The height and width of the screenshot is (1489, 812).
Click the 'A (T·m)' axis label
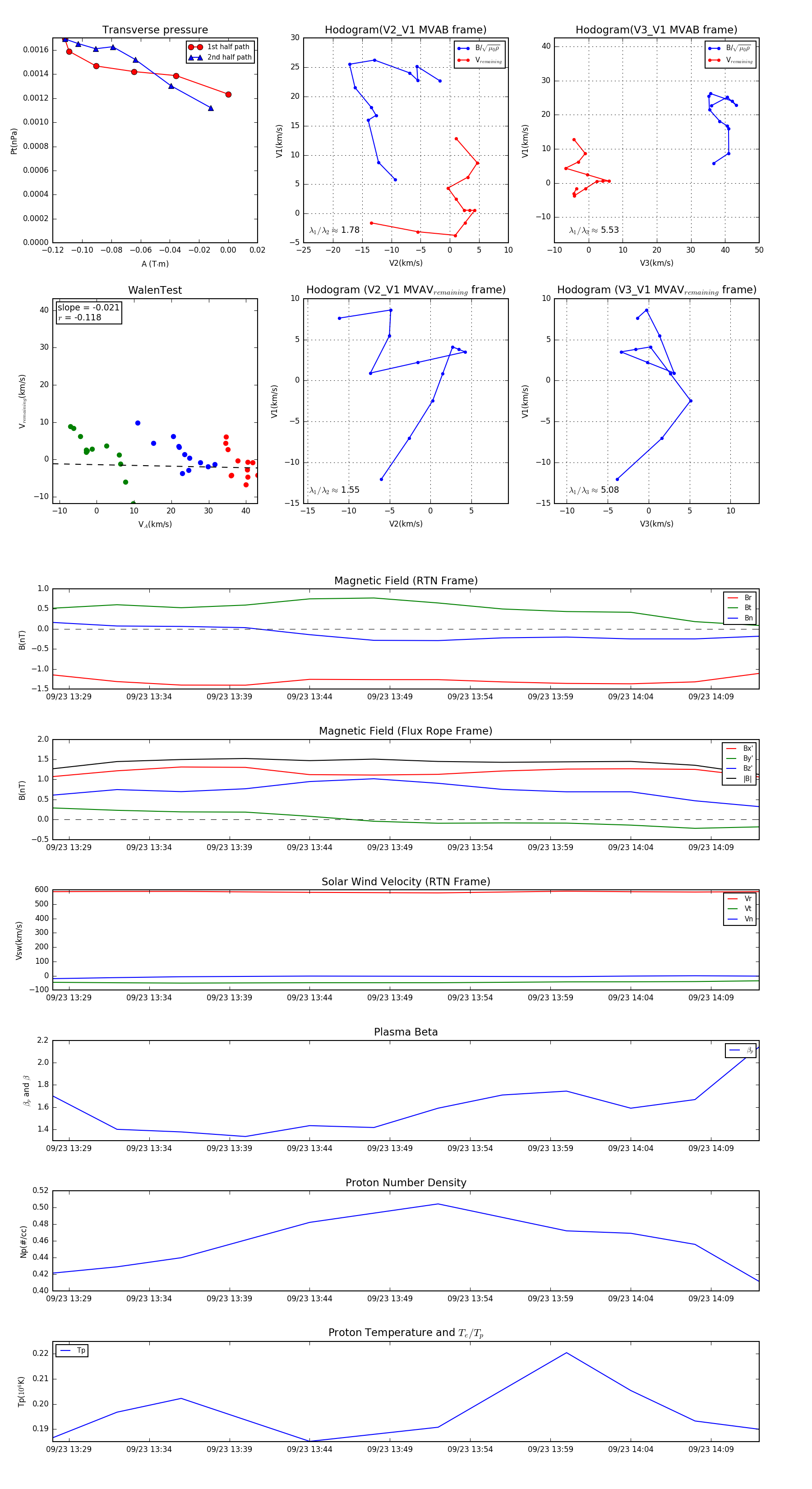[x=155, y=264]
